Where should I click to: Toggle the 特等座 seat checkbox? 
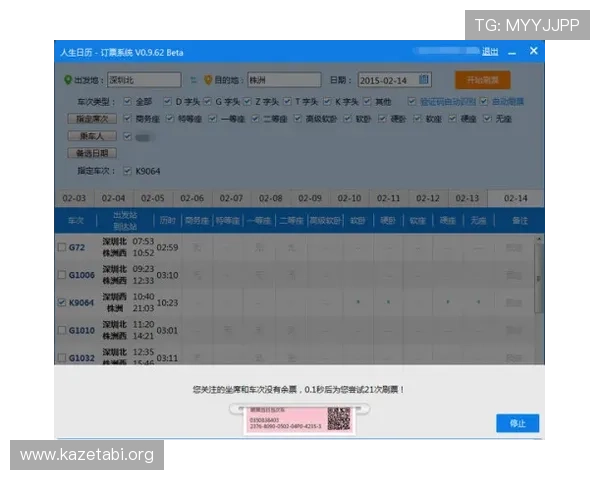[x=170, y=119]
